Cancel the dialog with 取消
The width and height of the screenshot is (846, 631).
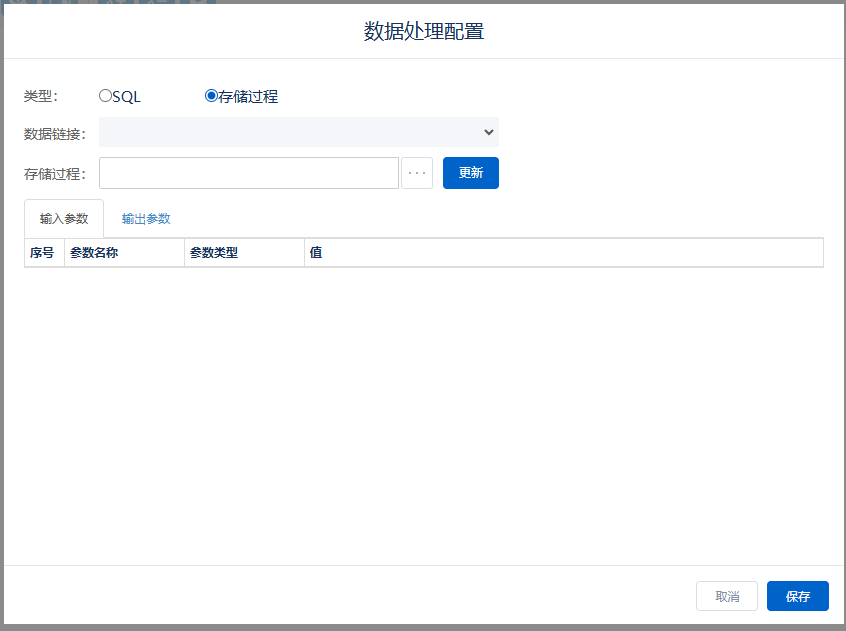[727, 596]
